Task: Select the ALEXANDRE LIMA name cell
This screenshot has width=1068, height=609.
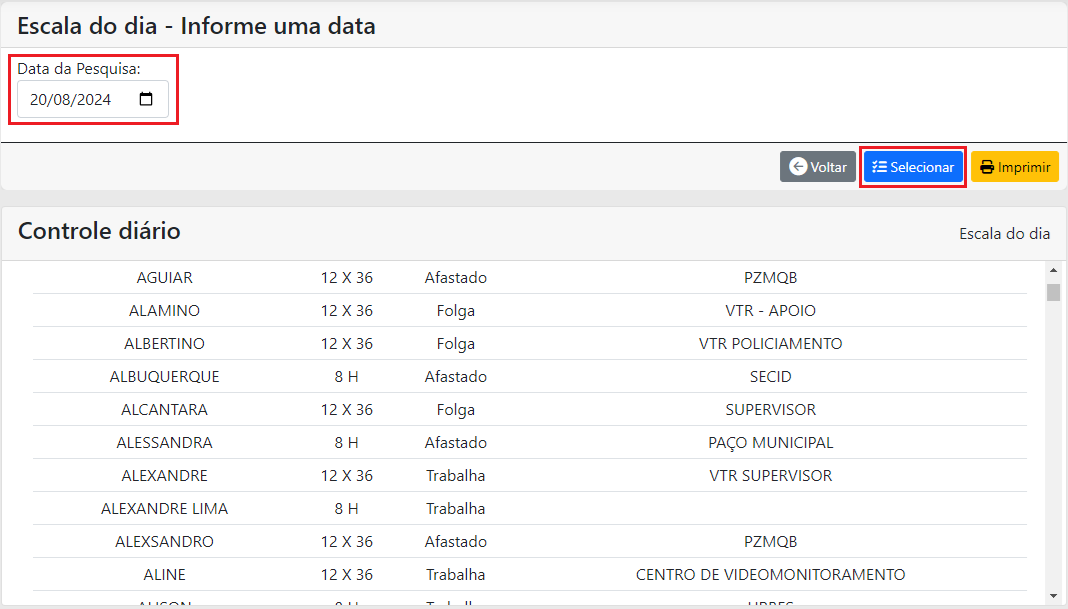Action: coord(165,508)
